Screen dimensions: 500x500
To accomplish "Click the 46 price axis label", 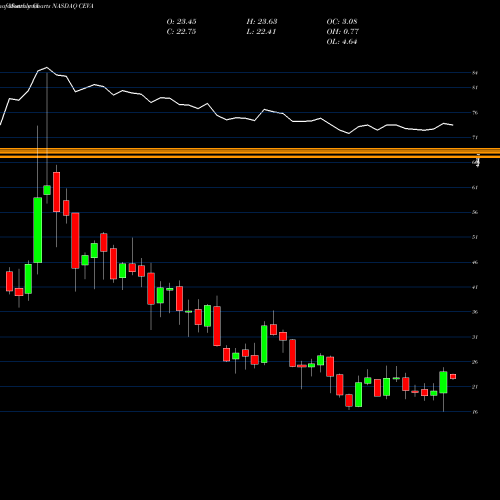I will point(475,262).
